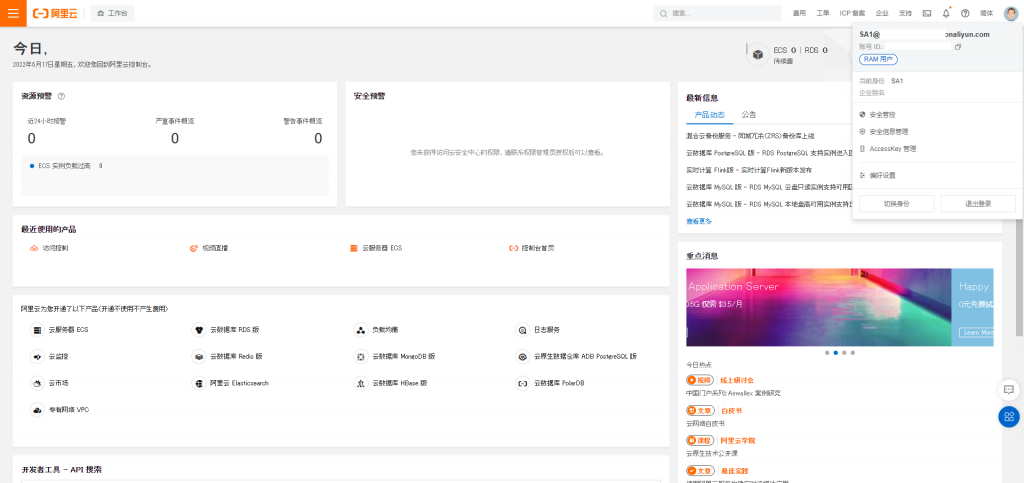Viewport: 1024px width, 483px height.
Task: Open the 支持 menu in header
Action: (x=905, y=13)
